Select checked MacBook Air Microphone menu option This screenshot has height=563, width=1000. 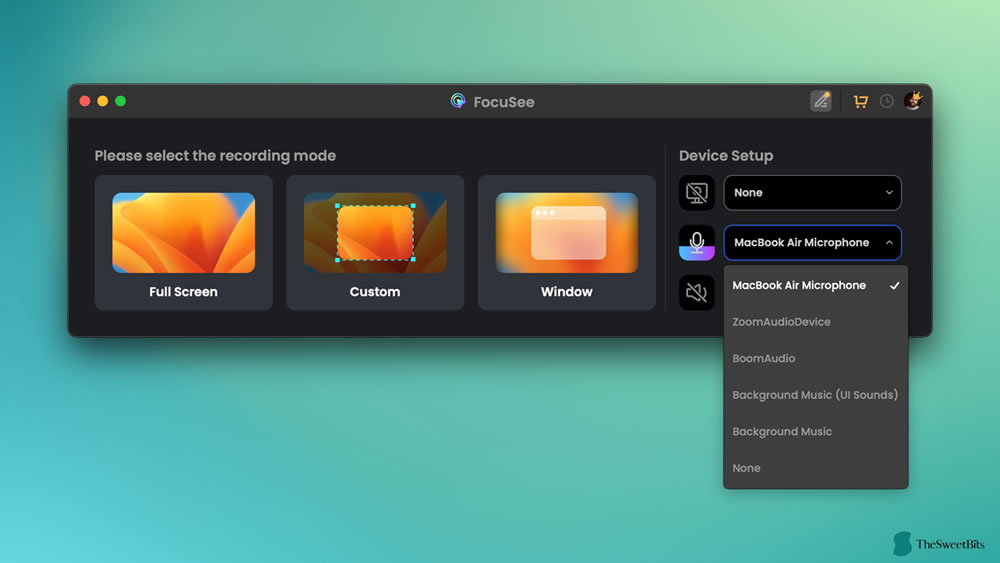click(x=815, y=285)
